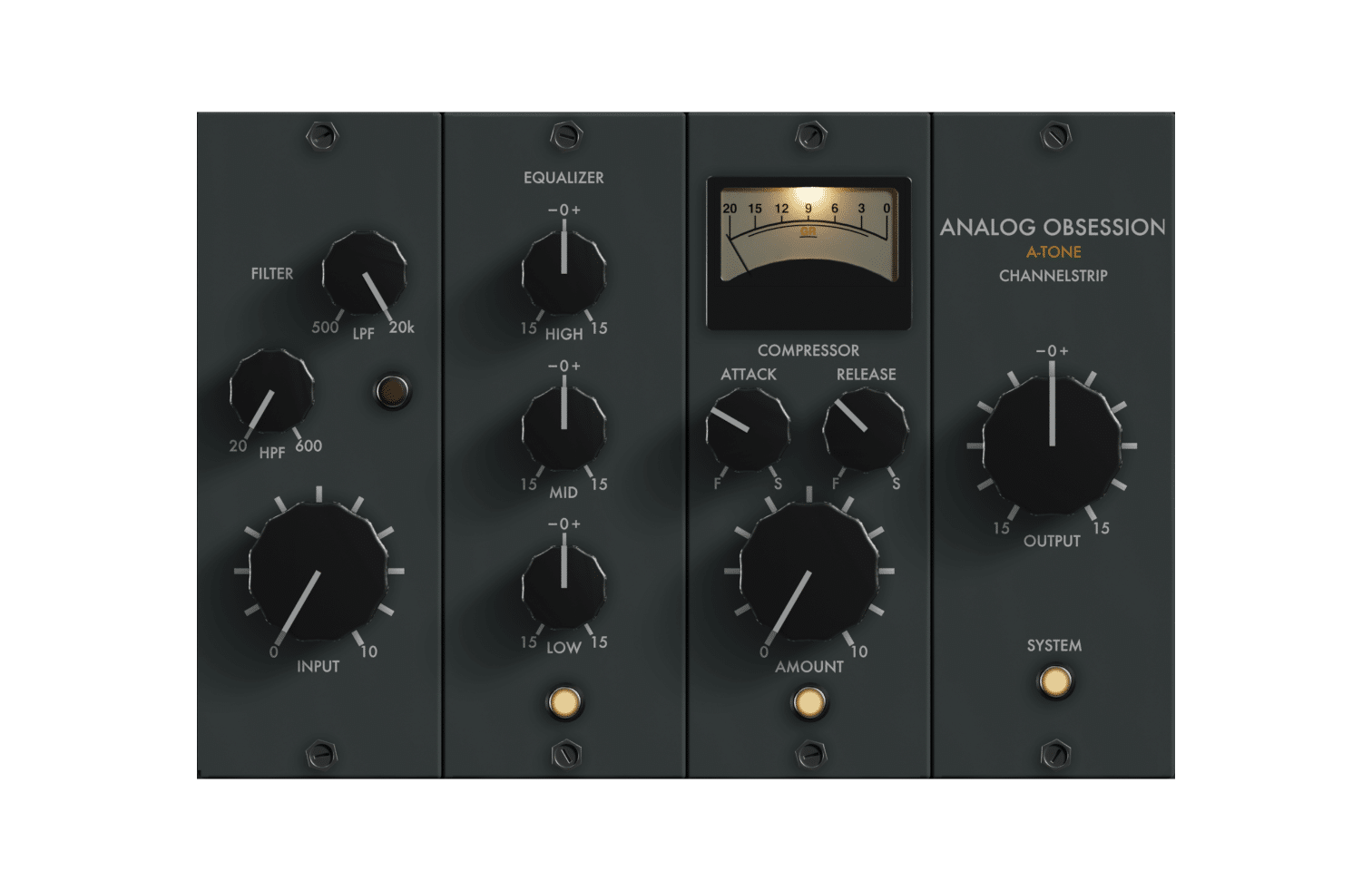The height and width of the screenshot is (891, 1372).
Task: Click the top screw on compressor panel
Action: point(811,136)
